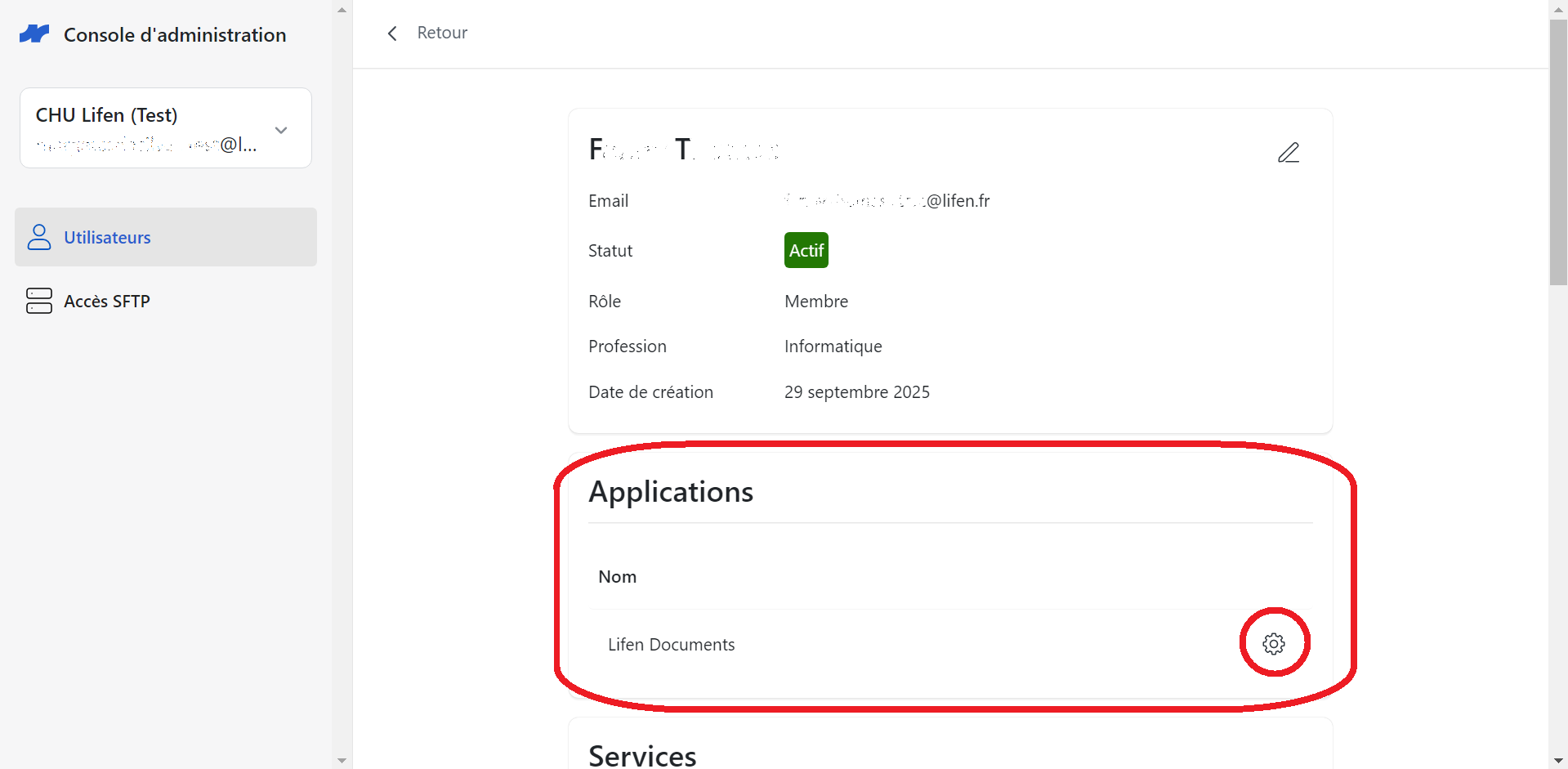Screen dimensions: 1568x769
Task: Click the sidebar scroll up arrow
Action: pos(342,10)
